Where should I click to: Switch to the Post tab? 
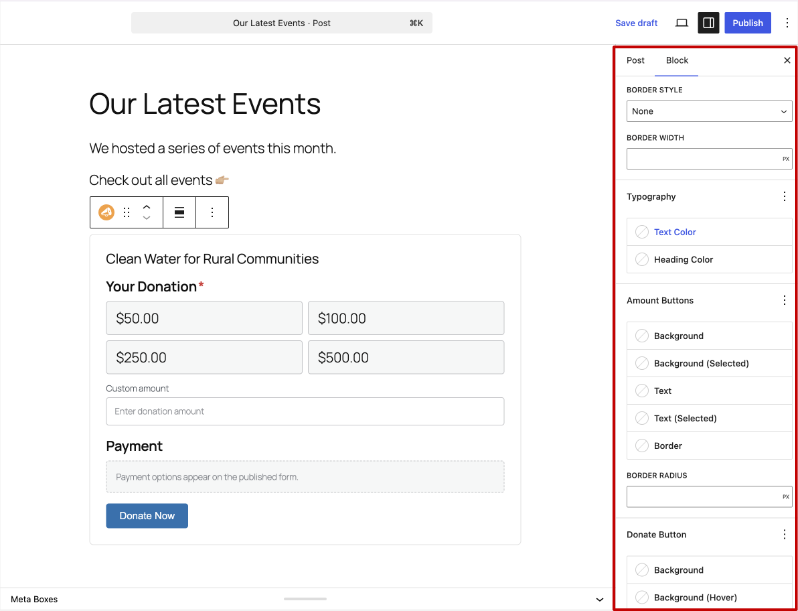pyautogui.click(x=635, y=61)
